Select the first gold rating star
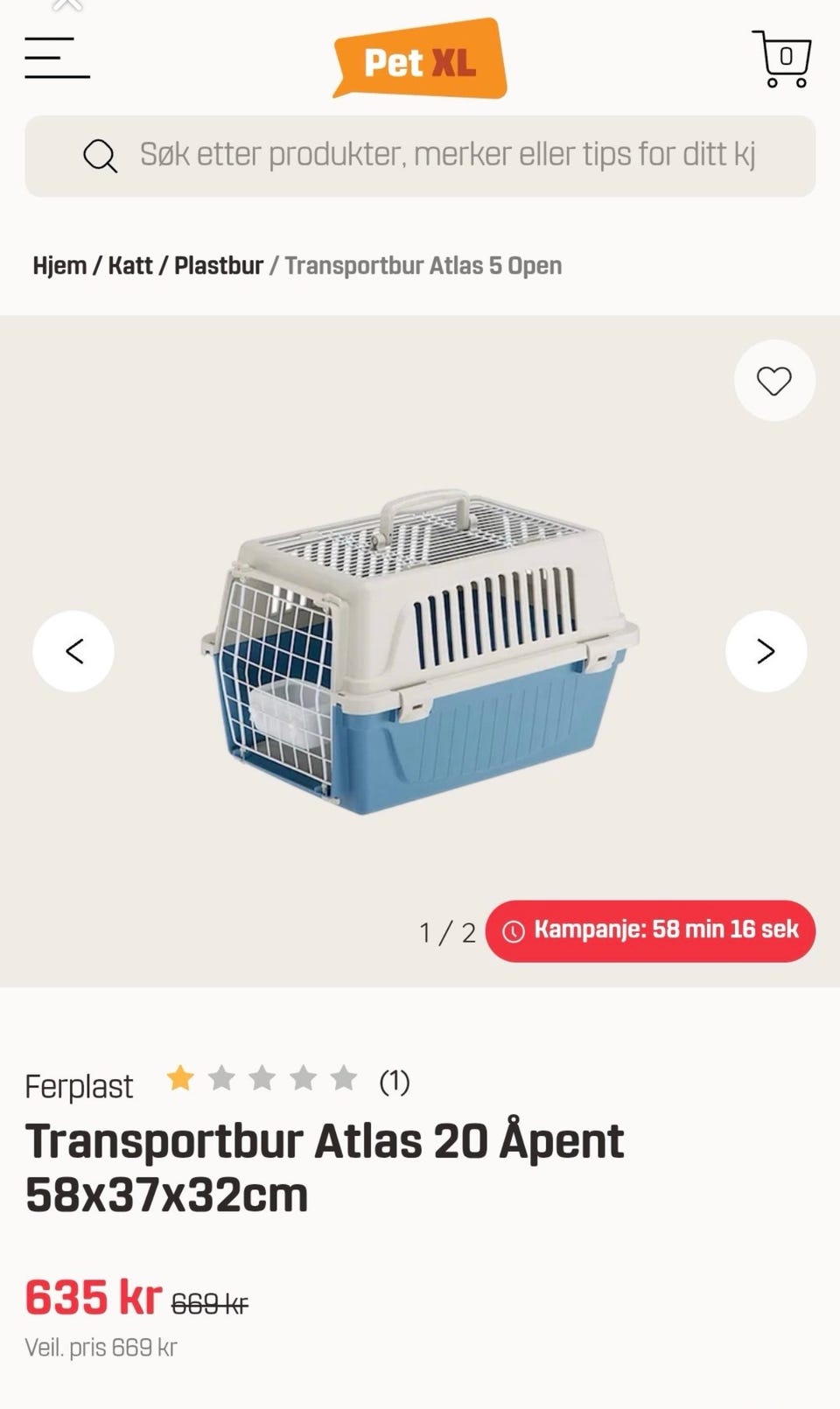The image size is (840, 1409). coord(180,1078)
